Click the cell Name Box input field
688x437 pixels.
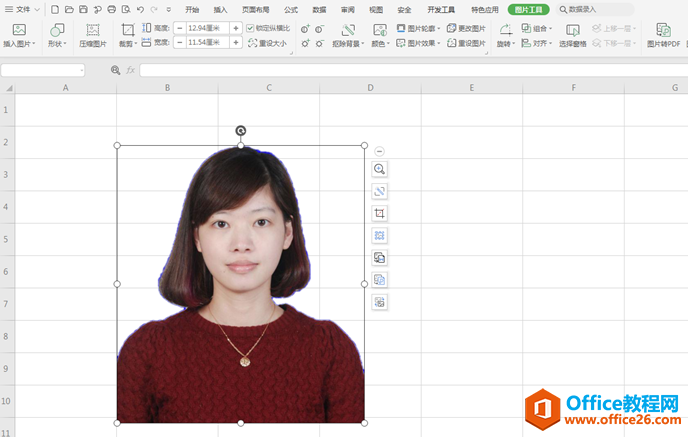coord(40,70)
